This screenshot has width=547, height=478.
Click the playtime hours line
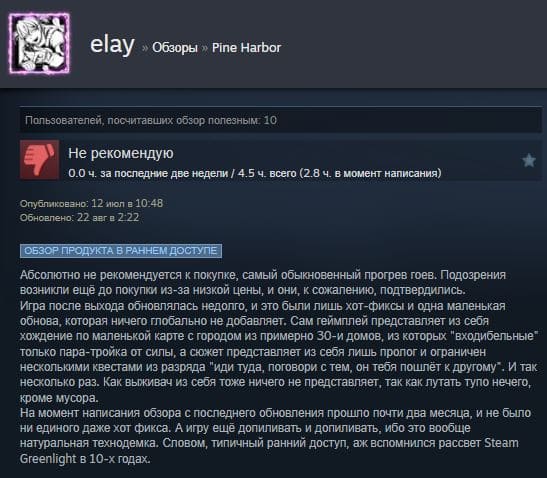(255, 173)
